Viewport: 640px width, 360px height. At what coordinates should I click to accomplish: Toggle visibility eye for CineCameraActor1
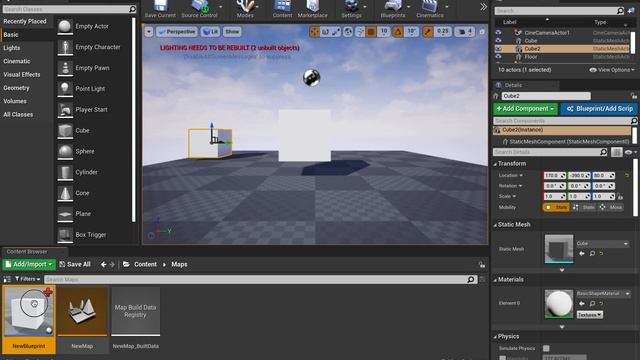[x=498, y=32]
